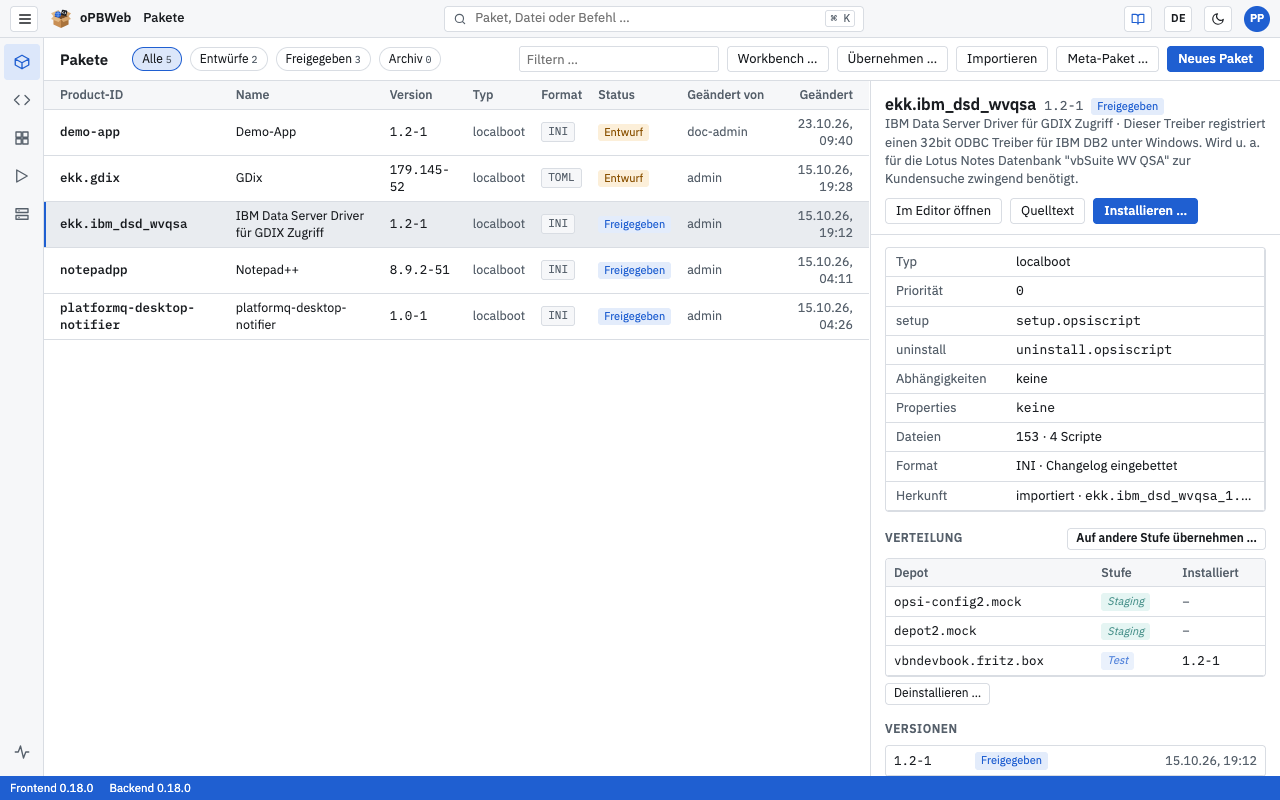Select the platformq-desktop-notifier row
Image resolution: width=1280 pixels, height=800 pixels.
457,316
